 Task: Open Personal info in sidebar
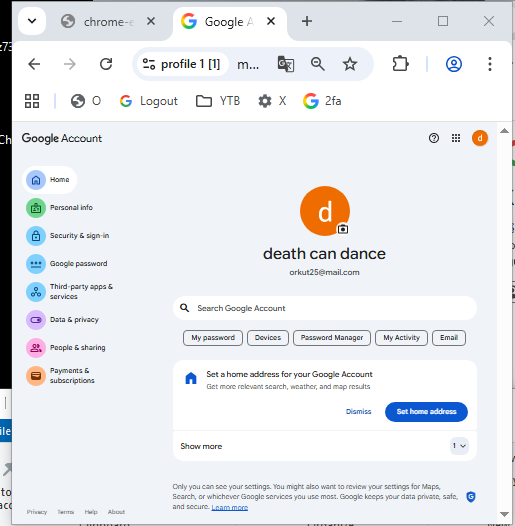click(x=59, y=208)
